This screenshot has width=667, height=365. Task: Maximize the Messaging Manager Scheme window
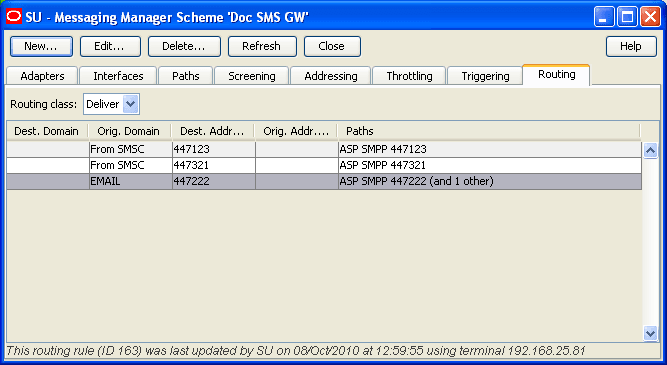[627, 17]
